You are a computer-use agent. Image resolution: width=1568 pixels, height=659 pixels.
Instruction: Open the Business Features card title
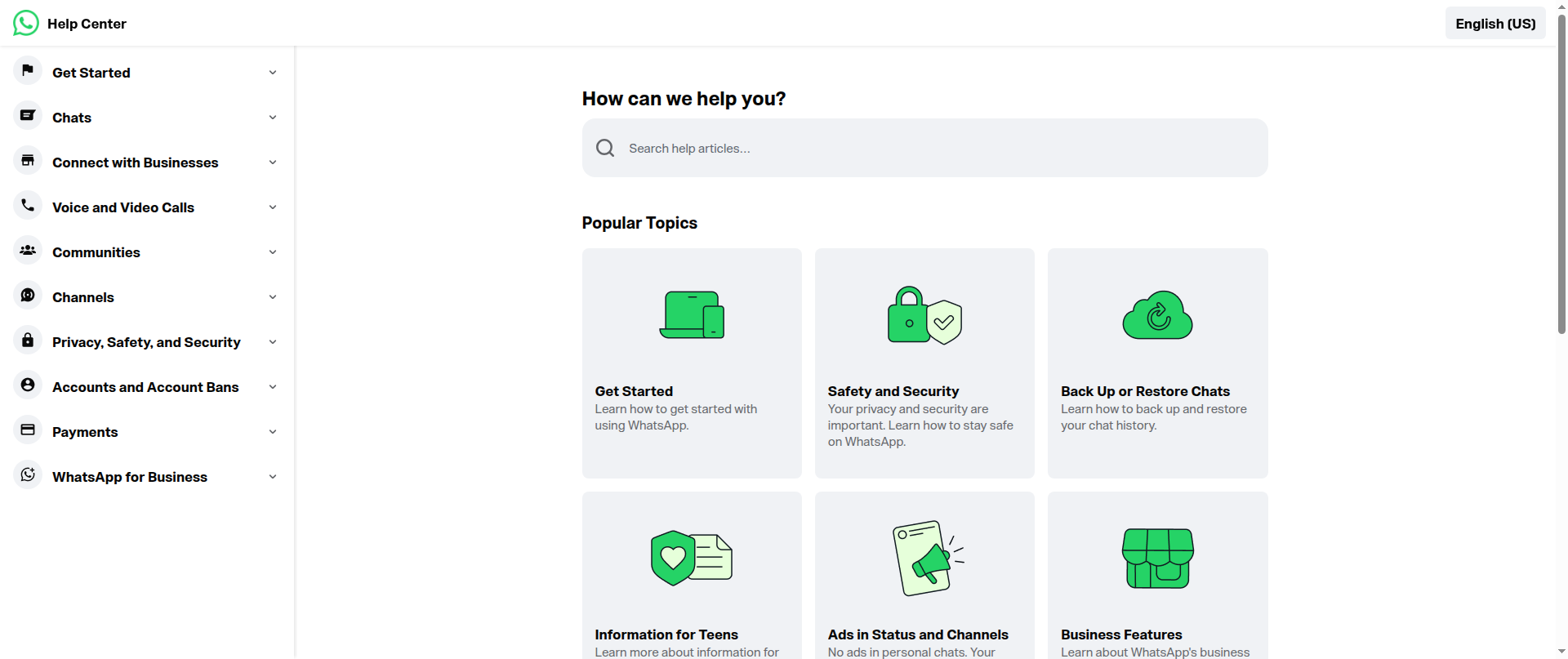coord(1121,635)
